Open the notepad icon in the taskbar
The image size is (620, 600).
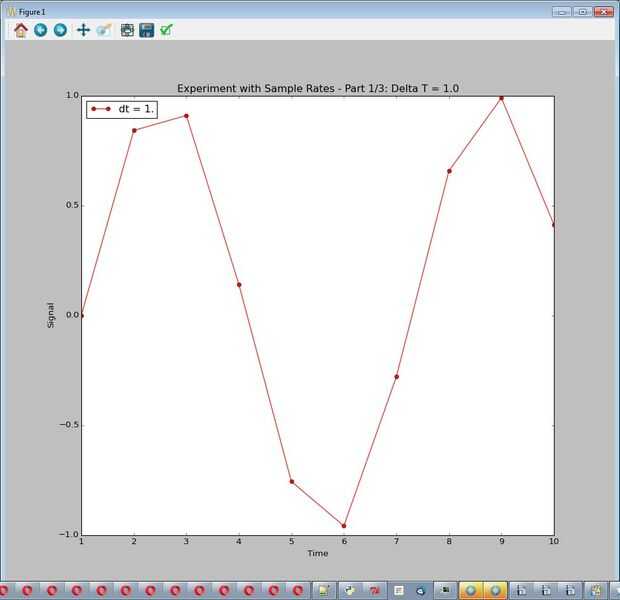click(x=324, y=590)
